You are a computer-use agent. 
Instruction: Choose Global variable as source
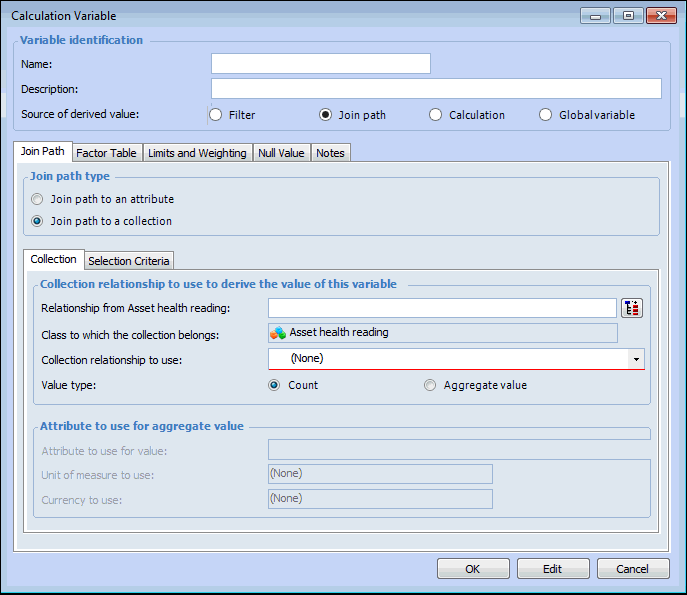point(545,115)
